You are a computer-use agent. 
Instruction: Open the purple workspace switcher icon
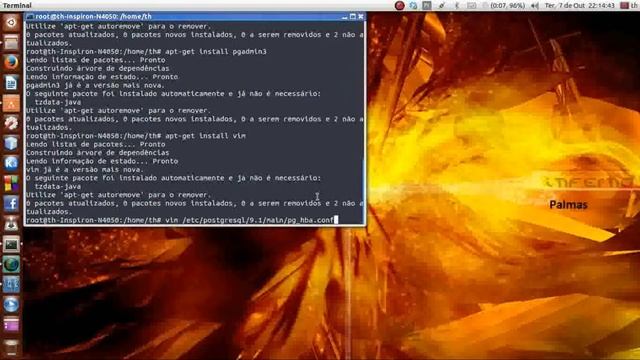[11, 325]
